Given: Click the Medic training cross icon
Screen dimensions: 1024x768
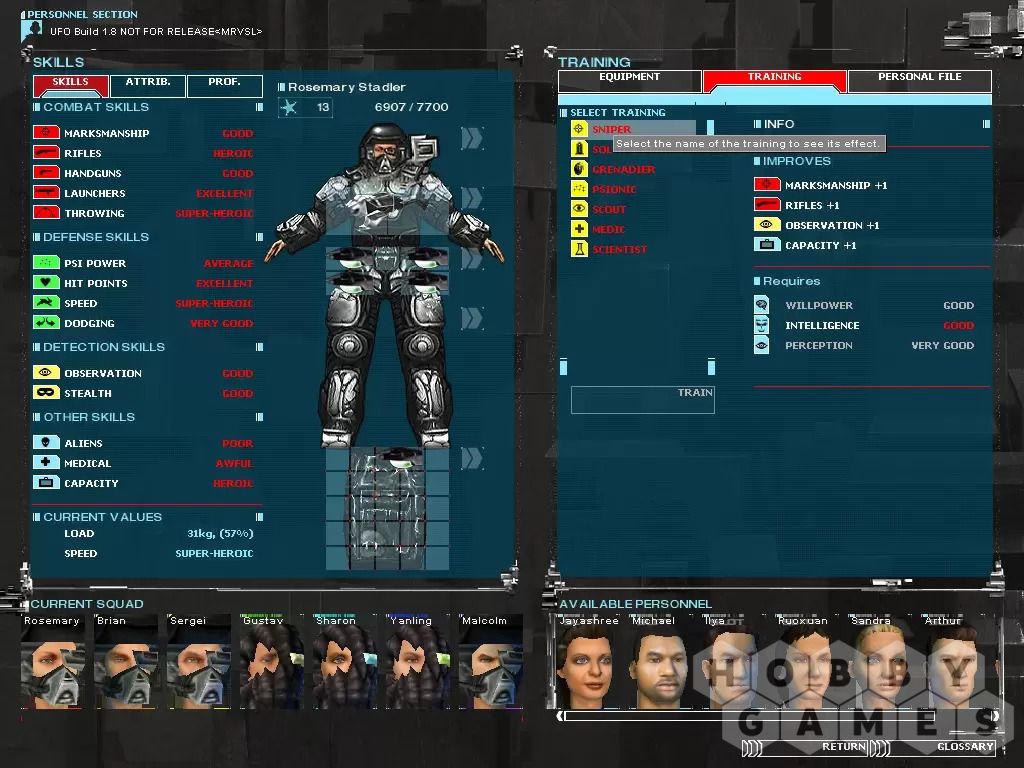Looking at the screenshot, I should [x=579, y=229].
